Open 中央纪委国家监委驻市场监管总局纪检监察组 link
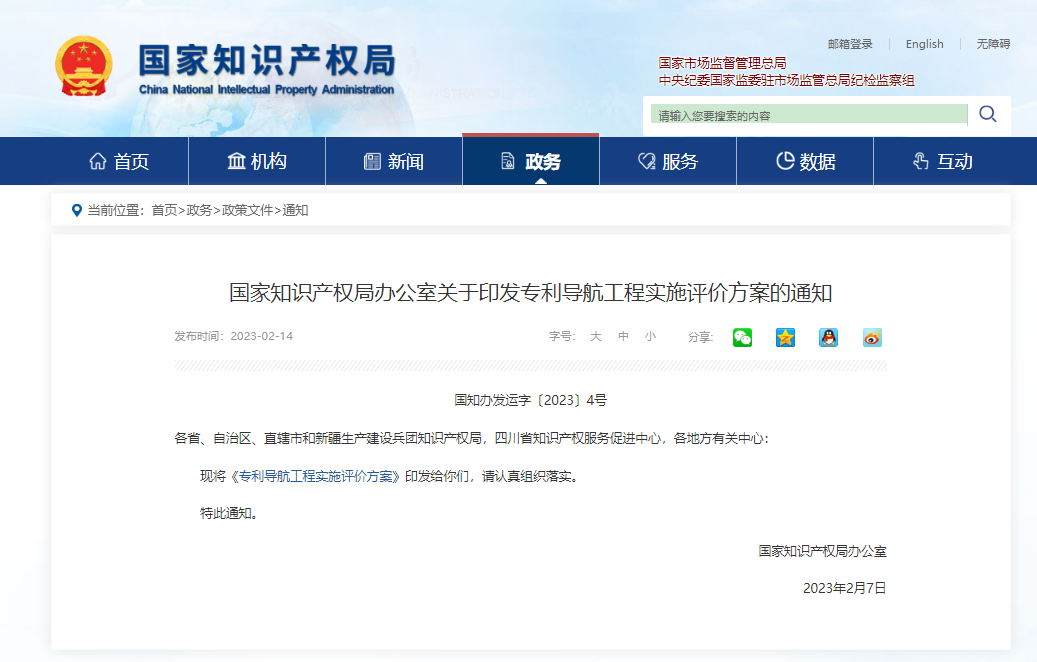1037x662 pixels. click(786, 80)
